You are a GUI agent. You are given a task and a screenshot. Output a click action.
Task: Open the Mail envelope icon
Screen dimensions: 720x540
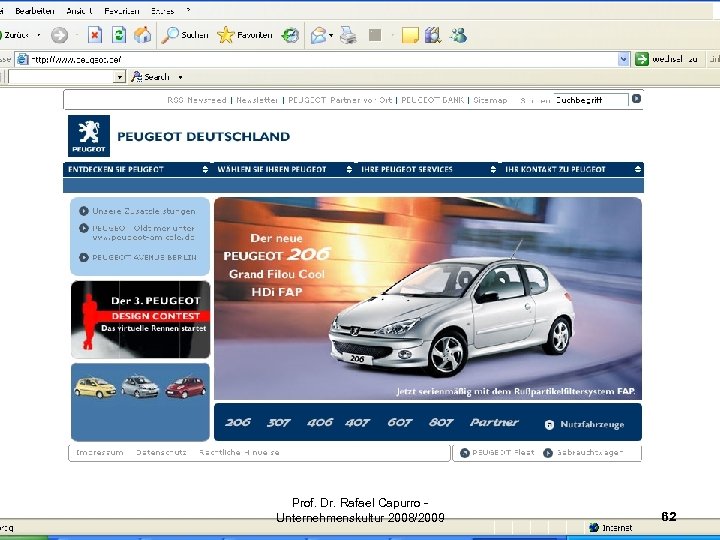(318, 35)
